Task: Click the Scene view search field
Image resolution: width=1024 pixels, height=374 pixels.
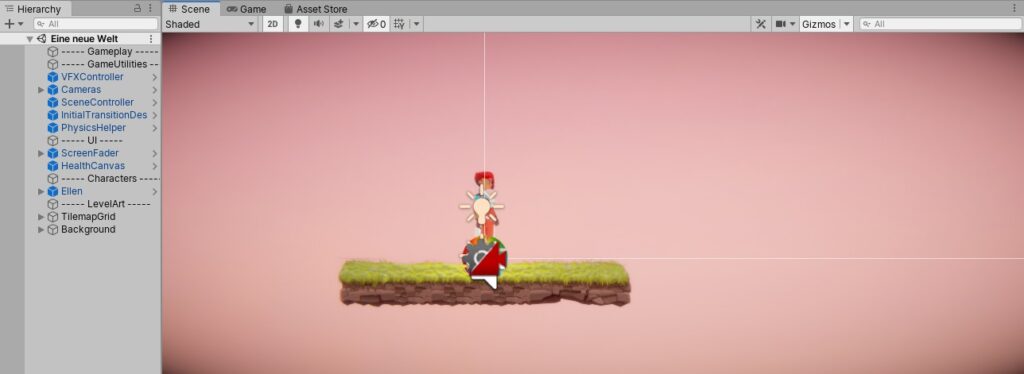Action: [x=940, y=24]
